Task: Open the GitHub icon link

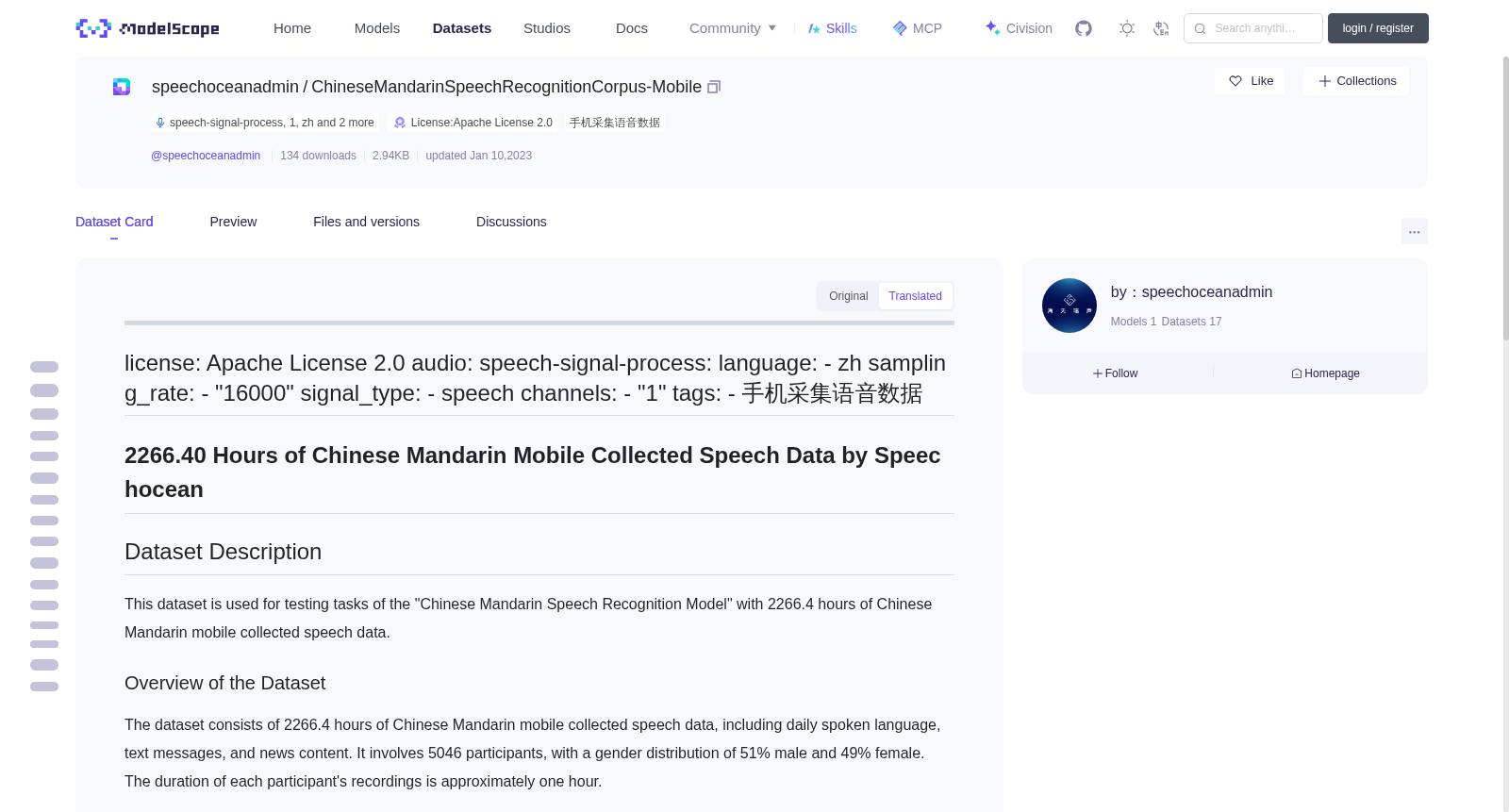Action: click(x=1084, y=28)
